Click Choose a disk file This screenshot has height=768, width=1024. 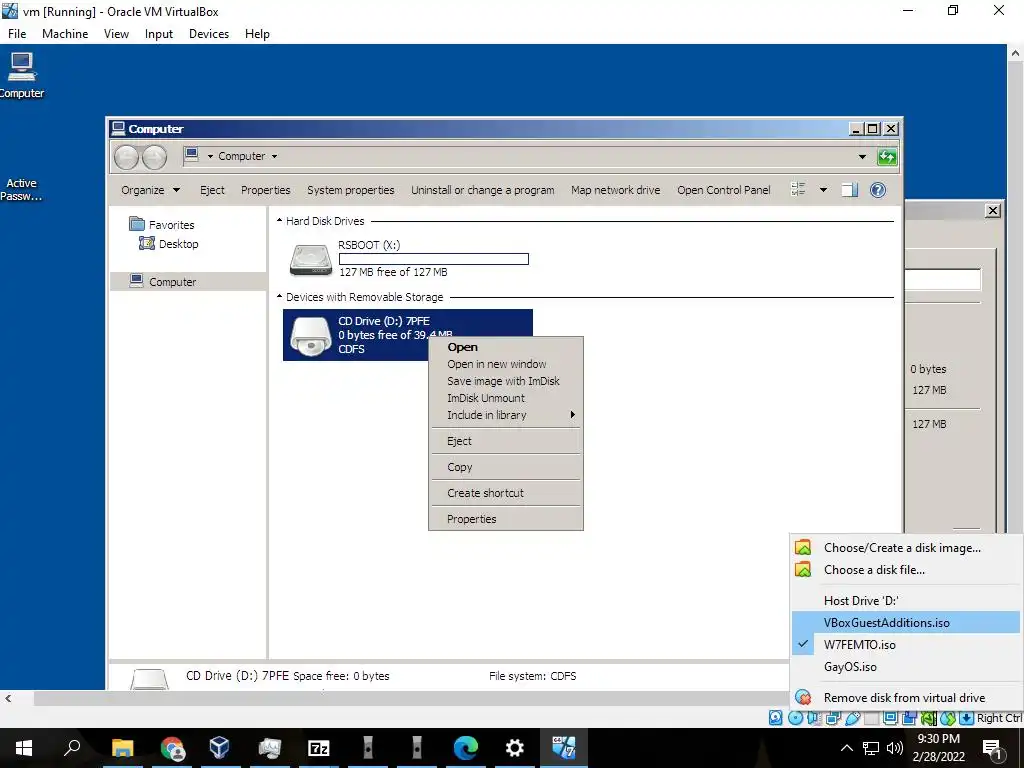pos(905,569)
